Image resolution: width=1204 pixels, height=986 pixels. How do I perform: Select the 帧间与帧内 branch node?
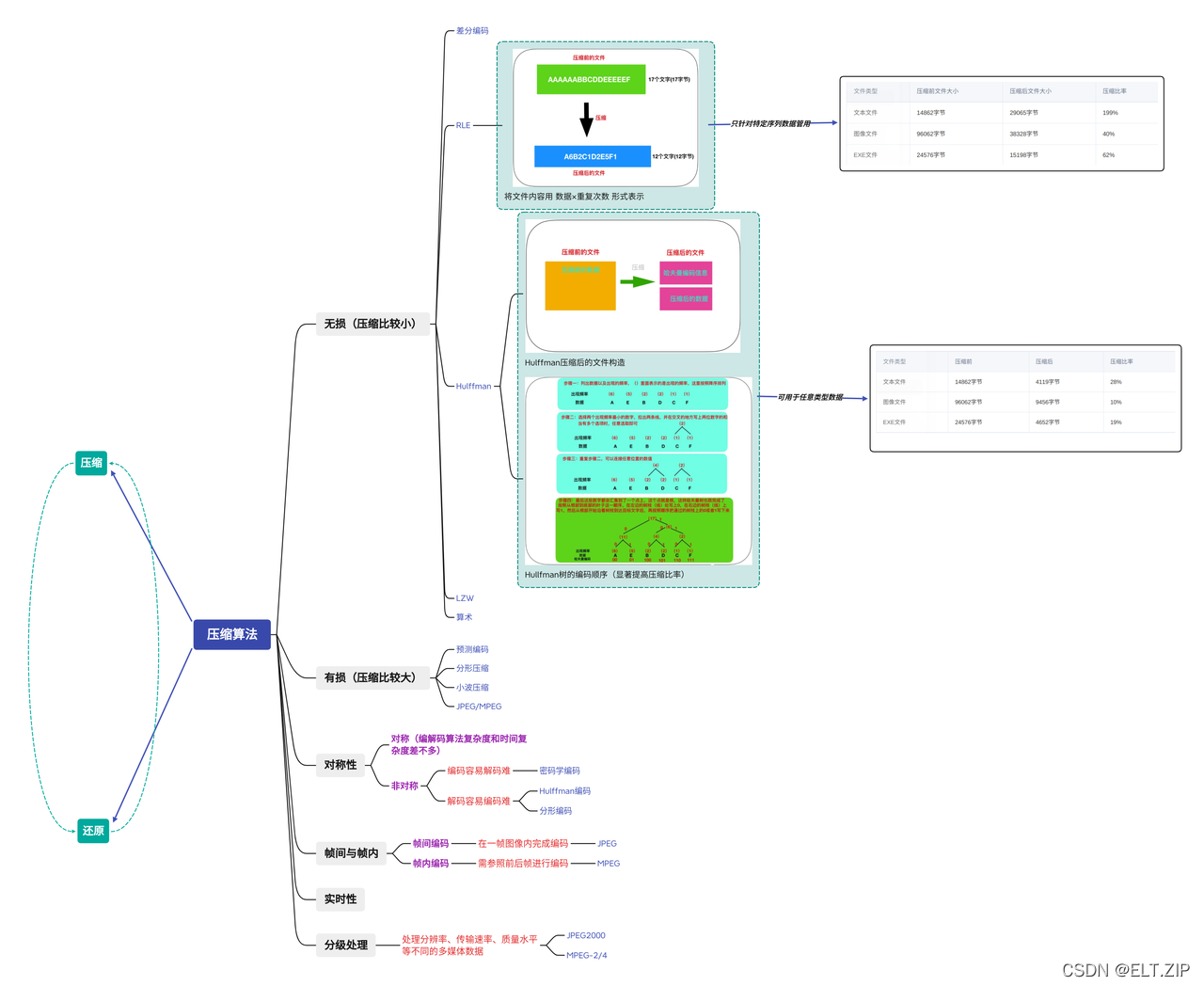pos(351,853)
